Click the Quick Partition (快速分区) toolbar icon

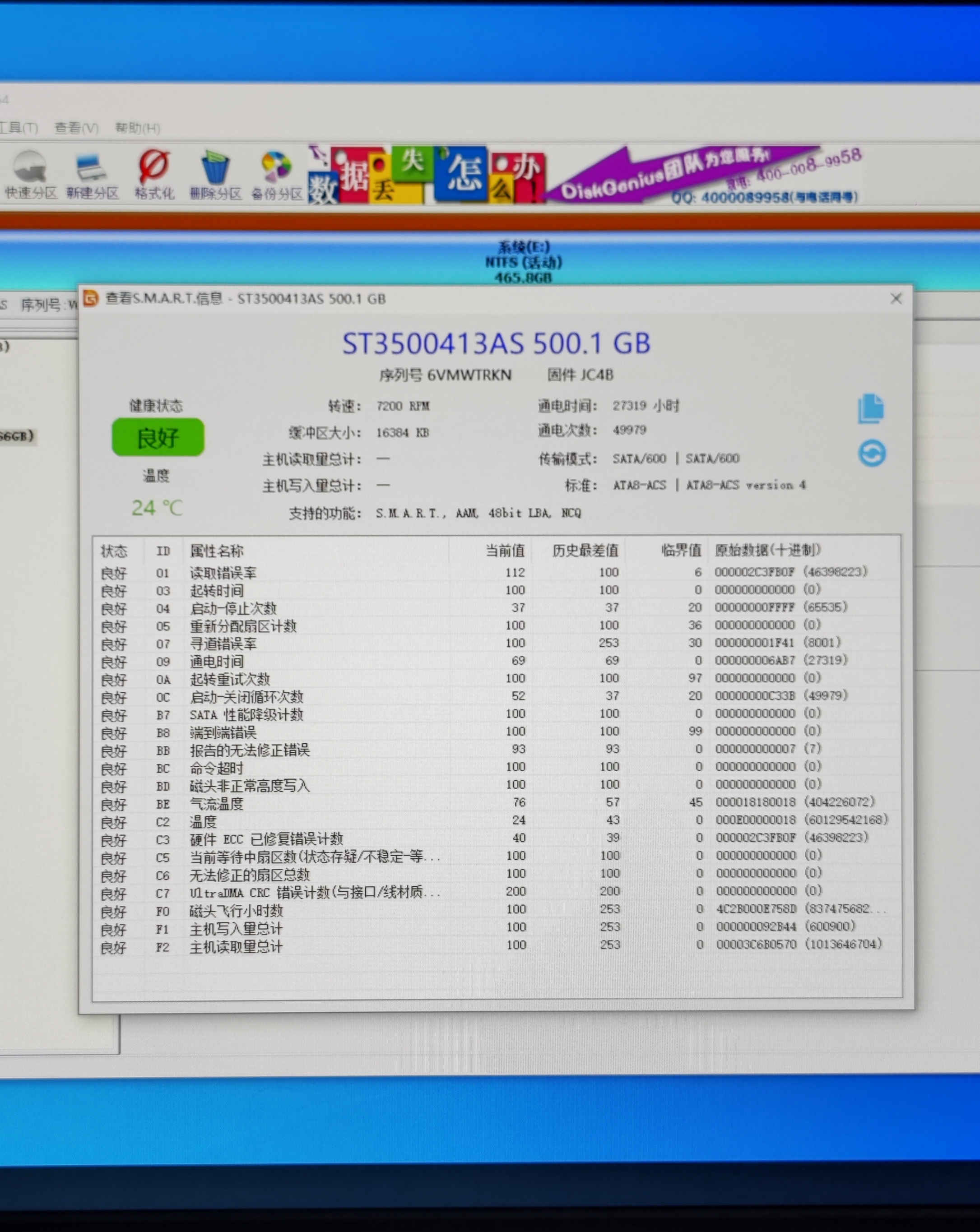(x=31, y=176)
